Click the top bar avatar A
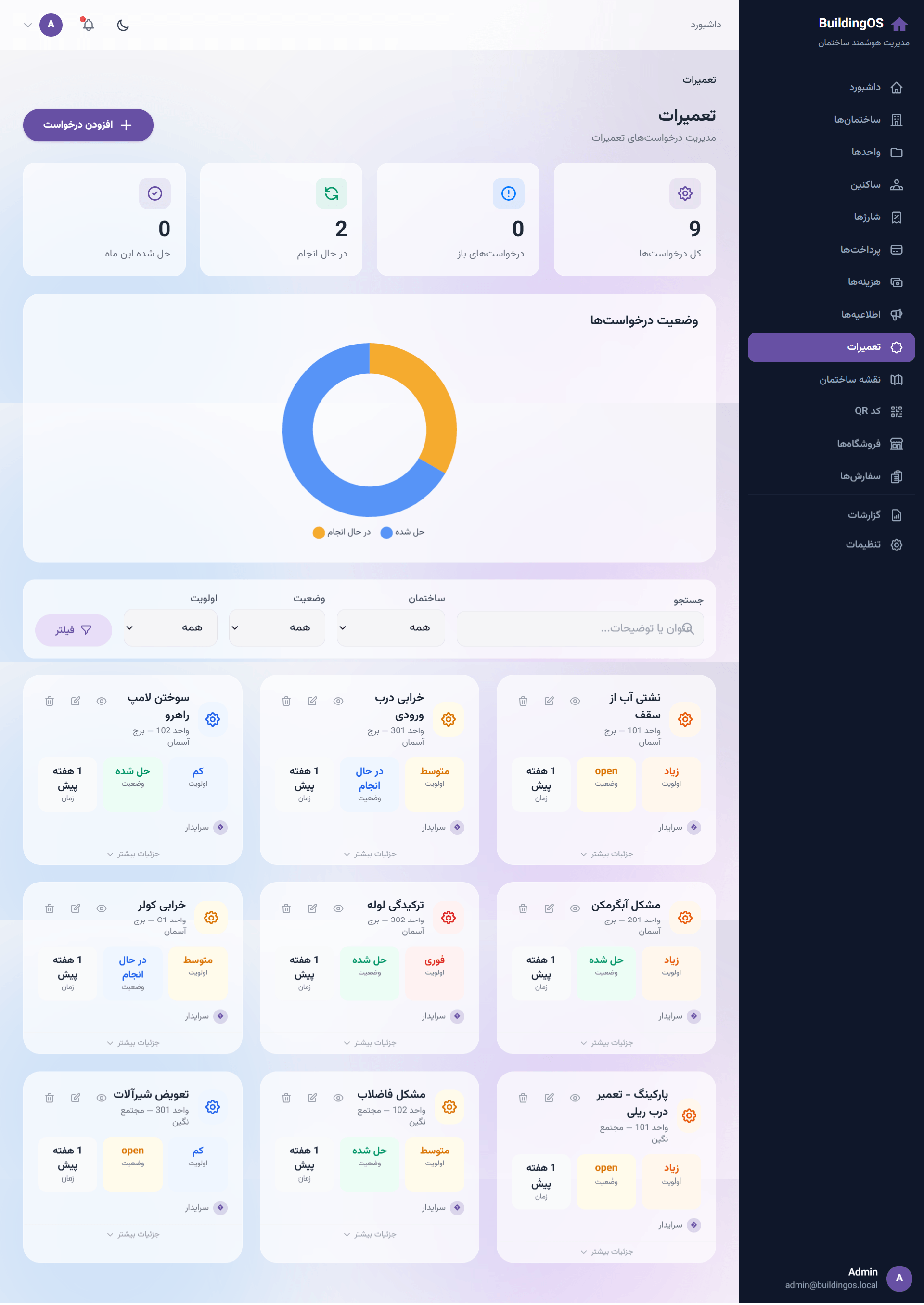Image resolution: width=924 pixels, height=1305 pixels. click(x=51, y=25)
